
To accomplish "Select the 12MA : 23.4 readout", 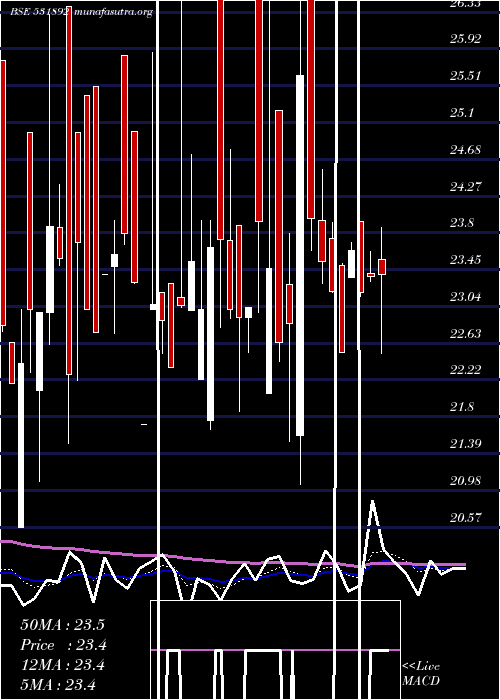I will (x=62, y=665).
